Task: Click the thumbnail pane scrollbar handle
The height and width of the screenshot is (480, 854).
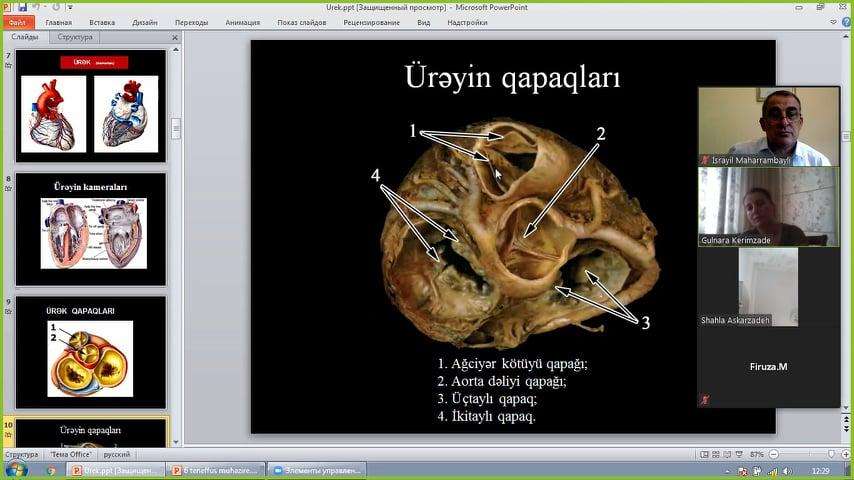Action: pyautogui.click(x=176, y=129)
